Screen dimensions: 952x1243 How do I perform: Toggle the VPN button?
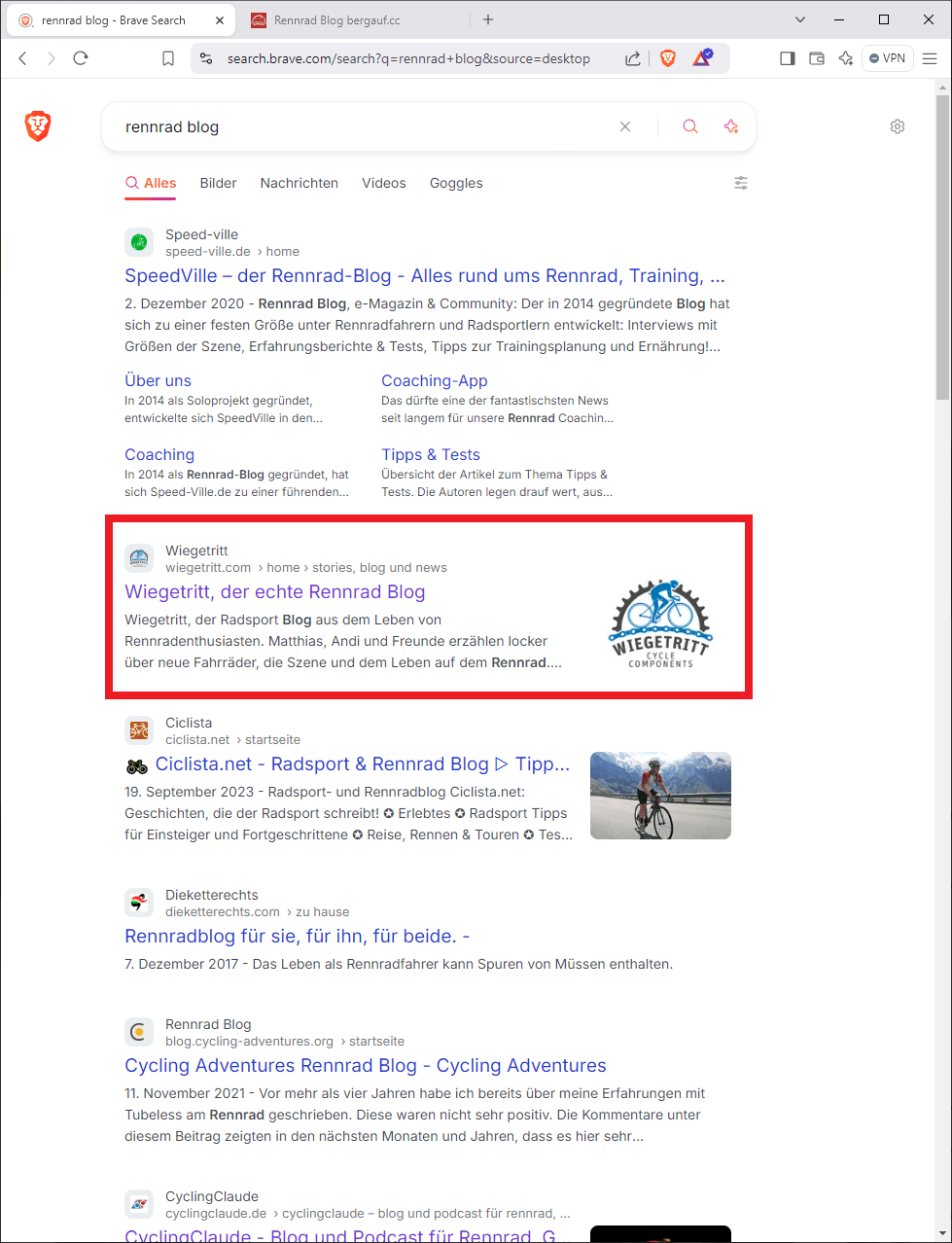point(887,58)
